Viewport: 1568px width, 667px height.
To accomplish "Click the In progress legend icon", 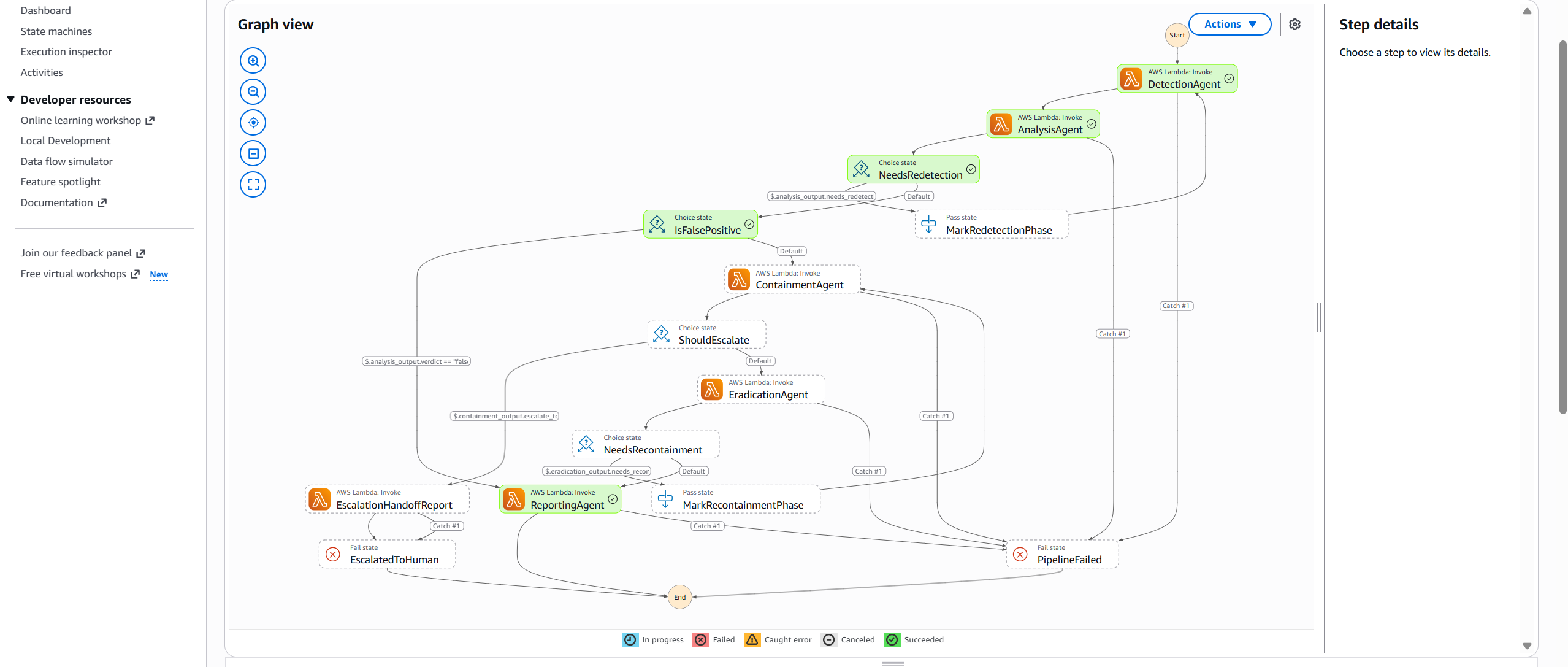I will 630,639.
